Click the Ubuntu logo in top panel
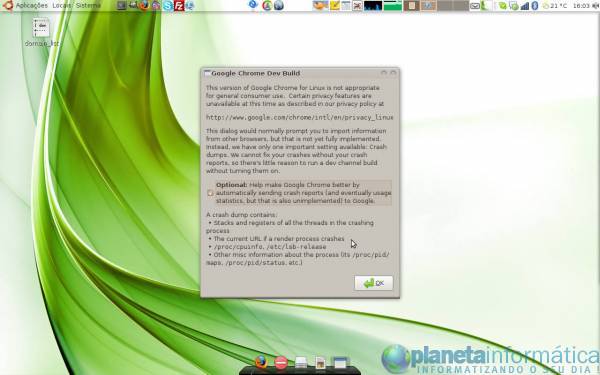Screen dimensions: 600x375 (8, 5)
